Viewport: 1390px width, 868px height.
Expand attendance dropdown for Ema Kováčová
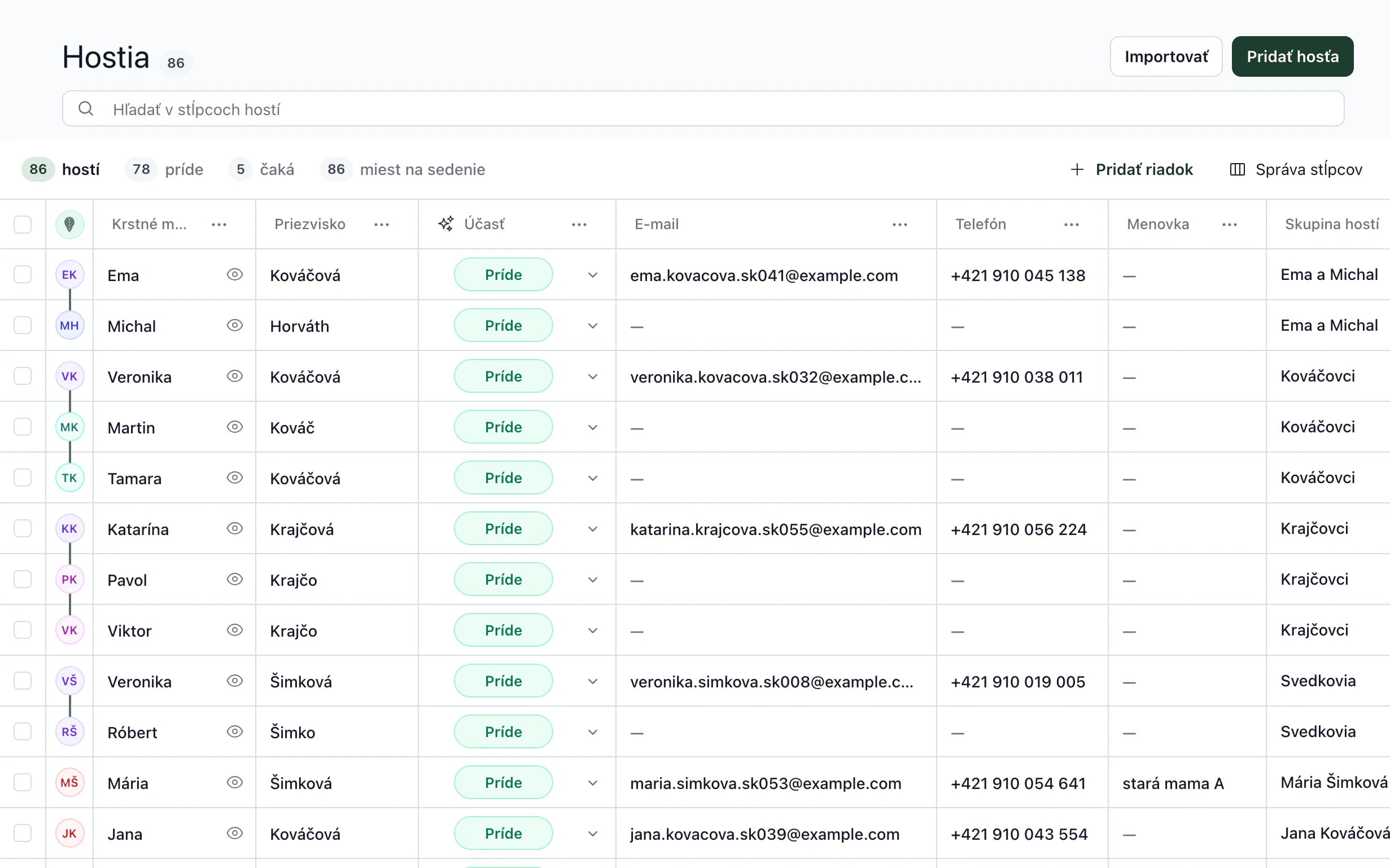click(592, 275)
